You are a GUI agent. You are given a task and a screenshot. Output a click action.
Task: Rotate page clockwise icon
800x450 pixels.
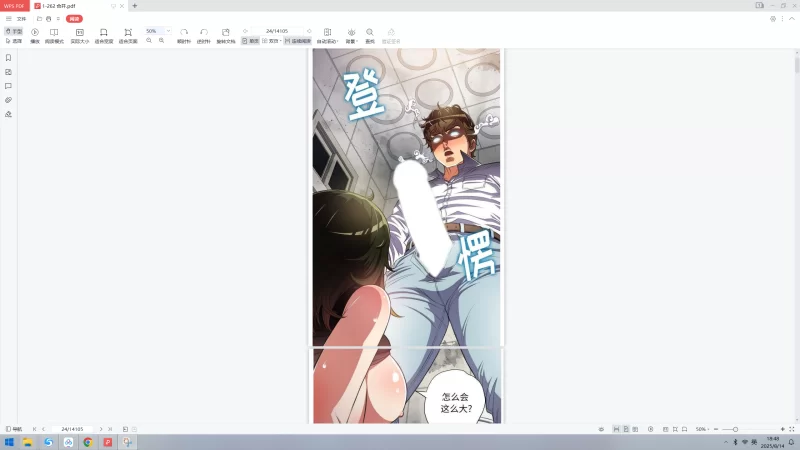point(184,32)
